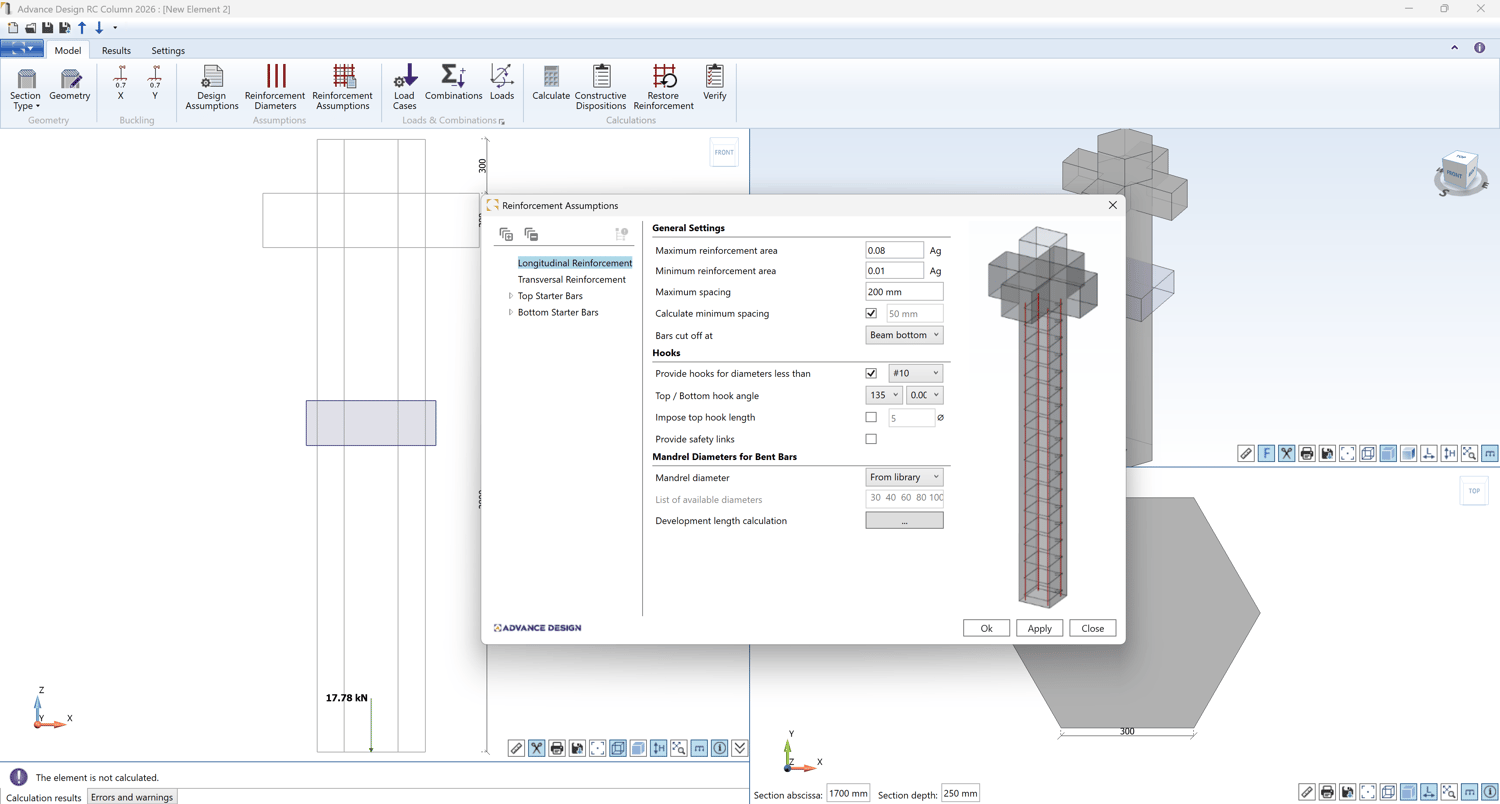Open Bars cut off at dropdown
Screen dimensions: 1500x804
coord(904,335)
